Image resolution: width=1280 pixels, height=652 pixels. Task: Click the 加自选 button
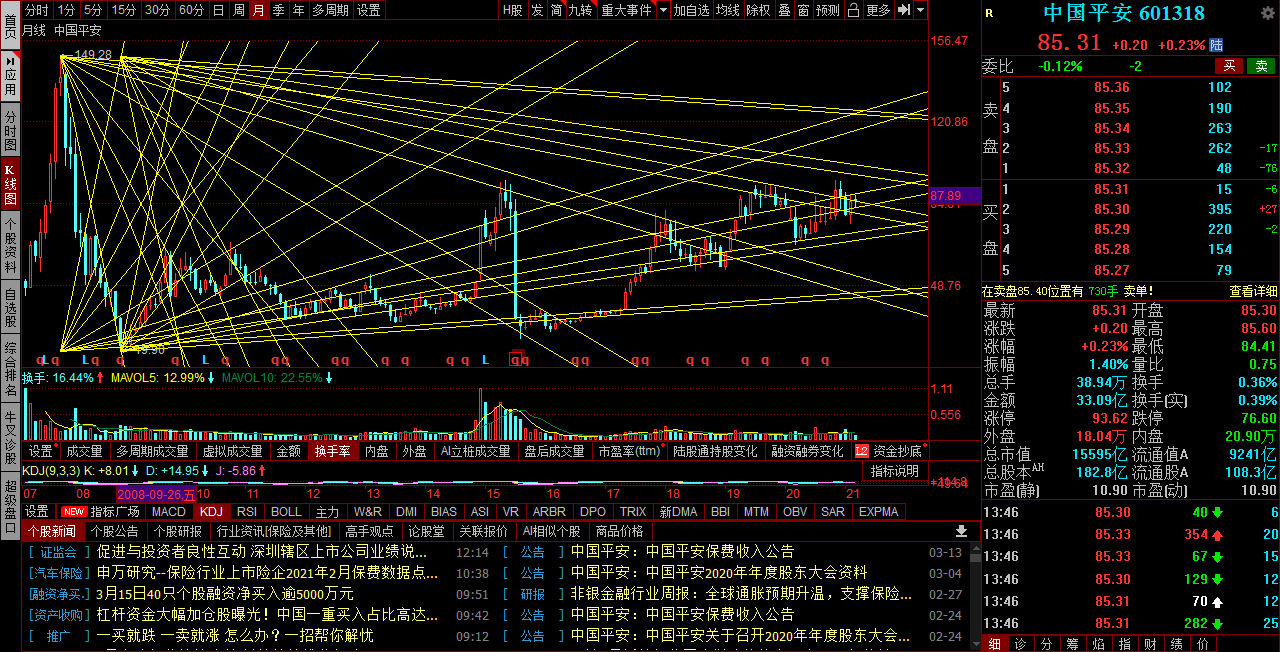coord(691,10)
